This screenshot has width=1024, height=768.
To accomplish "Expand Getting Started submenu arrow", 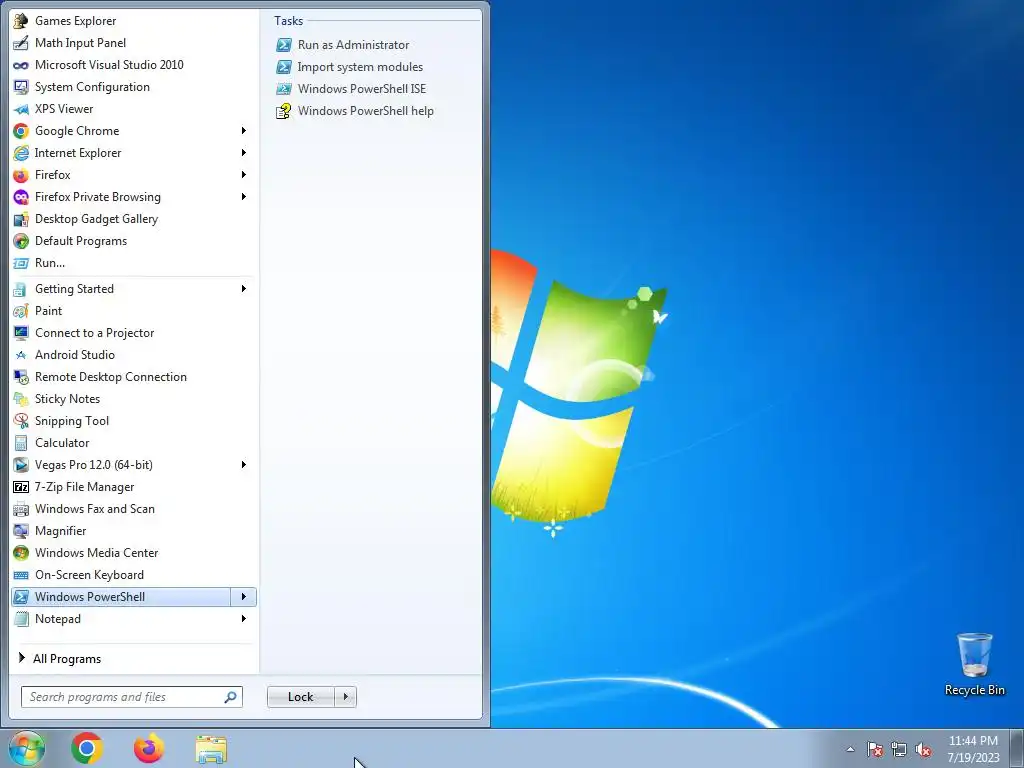I will pos(244,289).
